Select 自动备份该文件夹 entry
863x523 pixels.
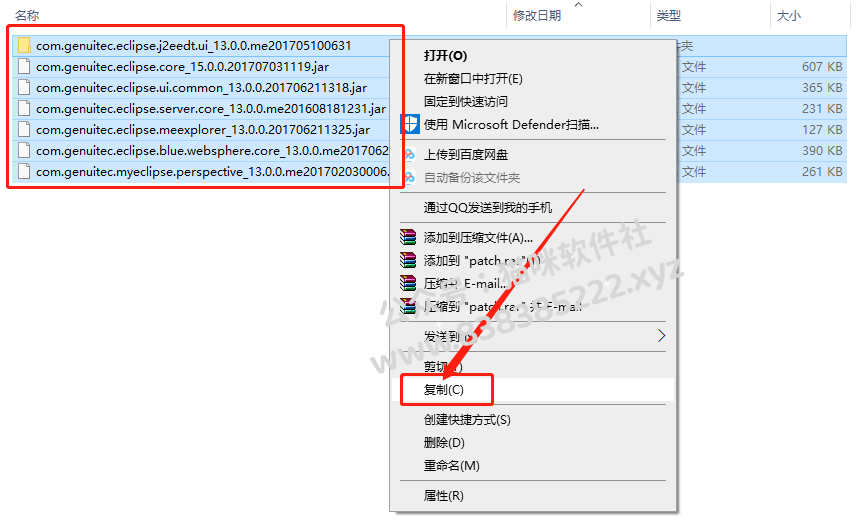(x=472, y=178)
